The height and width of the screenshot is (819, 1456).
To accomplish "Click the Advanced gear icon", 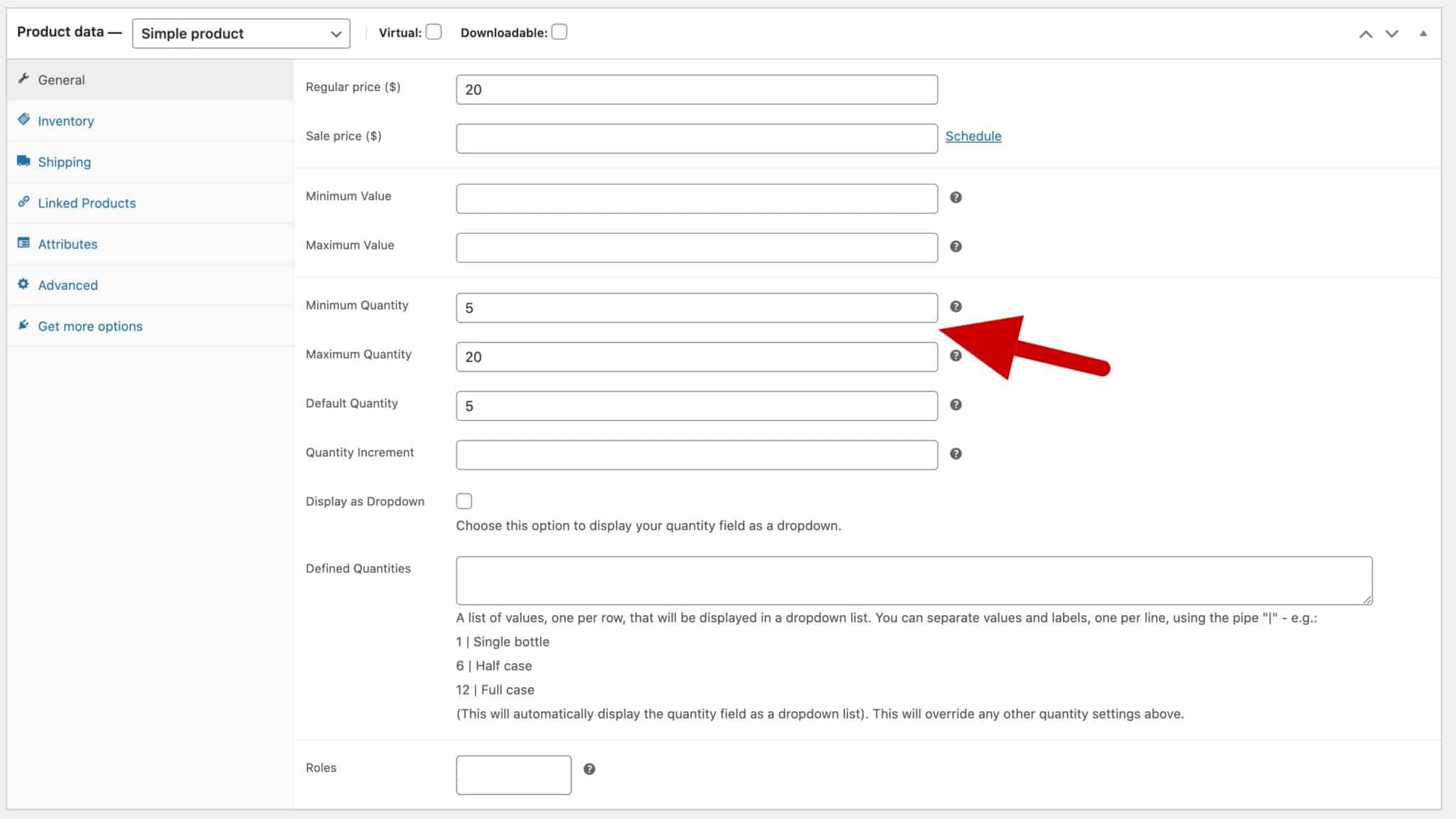I will pos(25,284).
